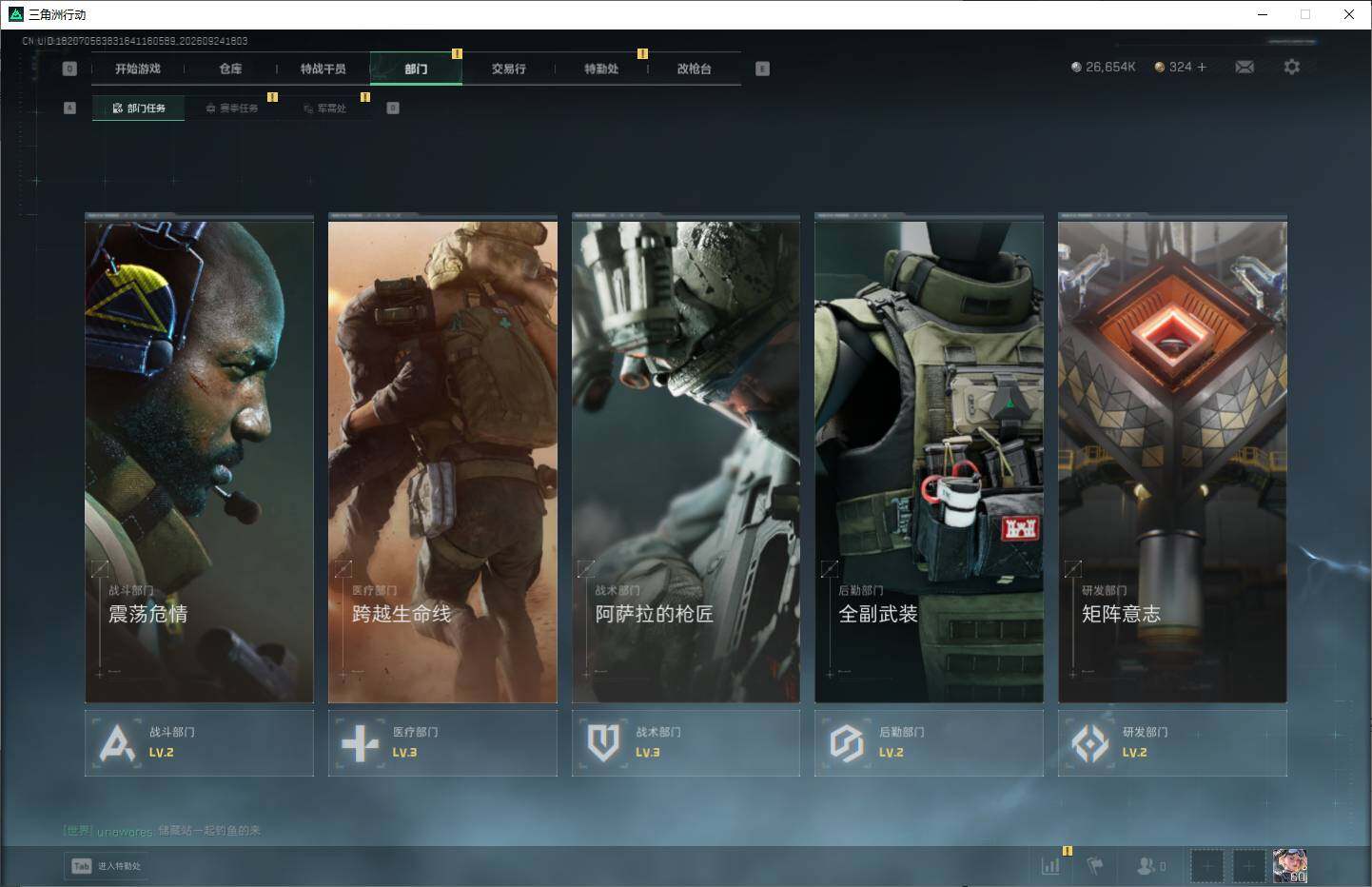Screen dimensions: 1372x887
Task: Select the 战斗部门 LV.2 label
Action: (x=172, y=742)
